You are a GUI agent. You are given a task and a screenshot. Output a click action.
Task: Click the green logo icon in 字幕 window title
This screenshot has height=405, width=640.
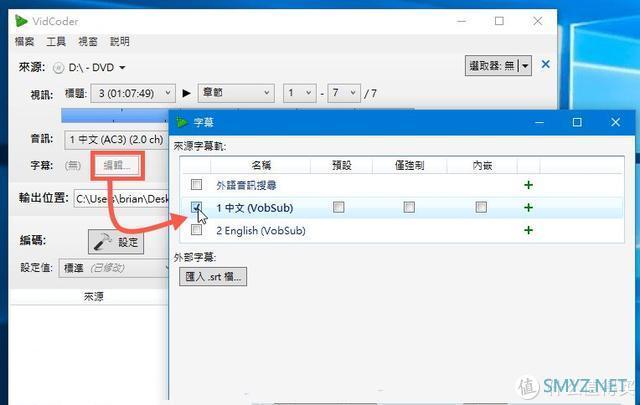tap(182, 122)
